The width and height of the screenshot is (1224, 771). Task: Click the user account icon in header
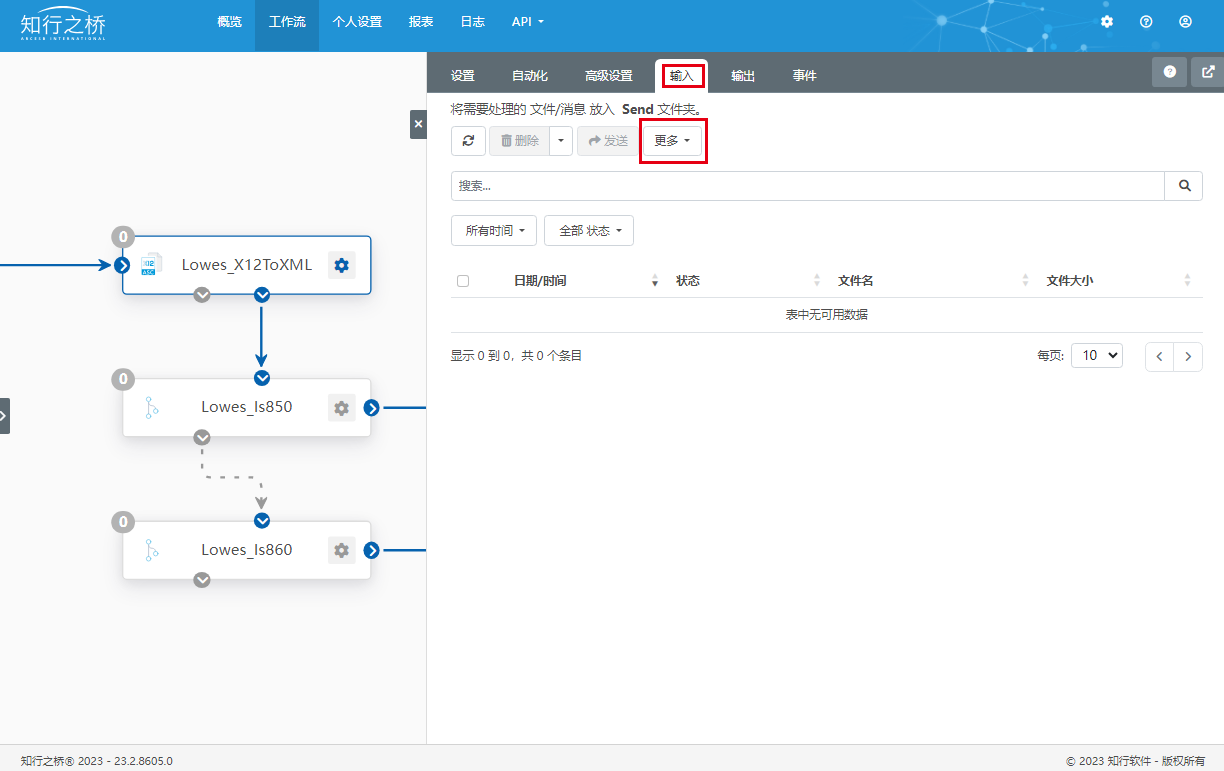click(x=1185, y=21)
